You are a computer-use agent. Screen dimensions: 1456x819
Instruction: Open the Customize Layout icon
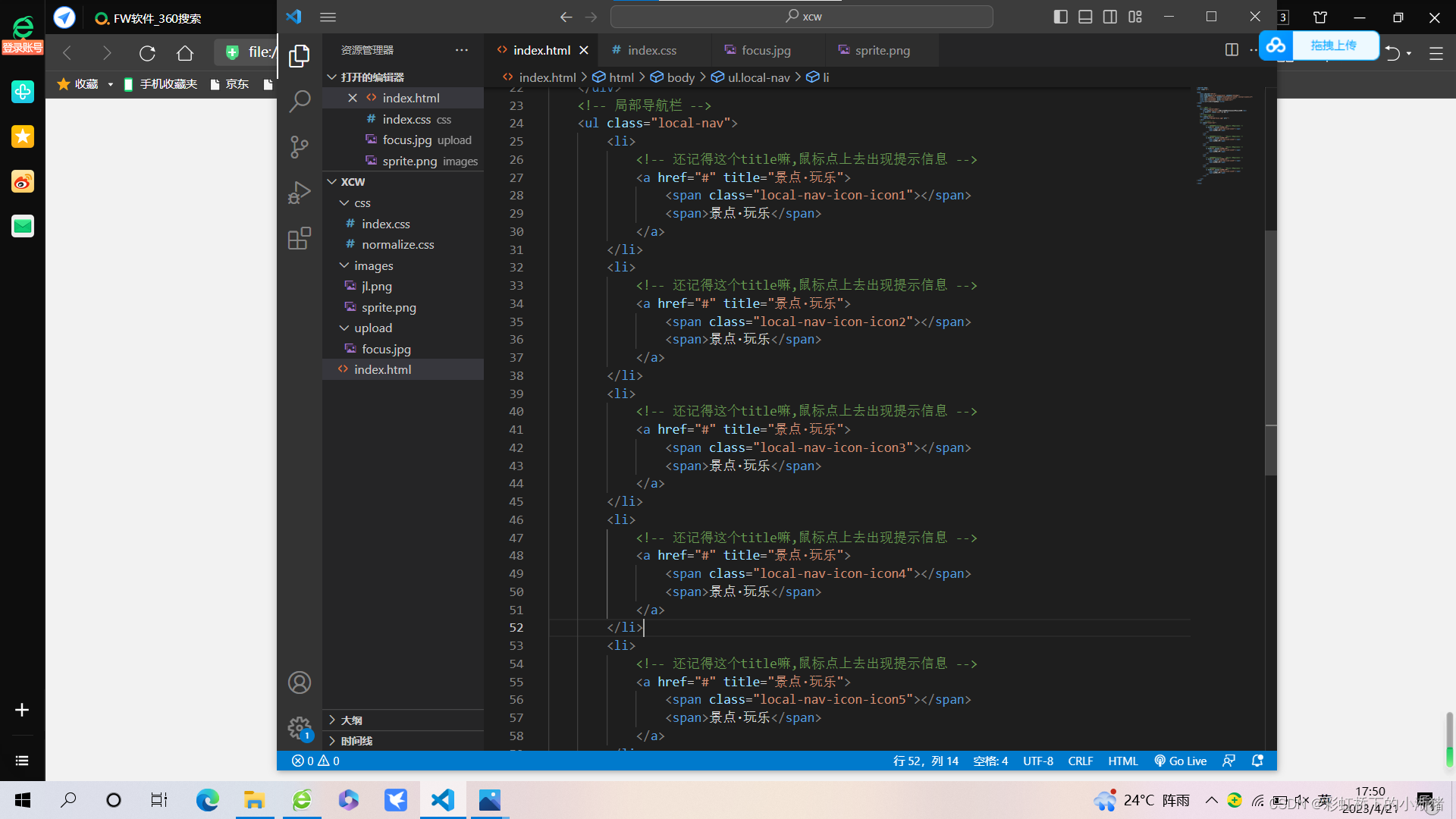click(1135, 17)
